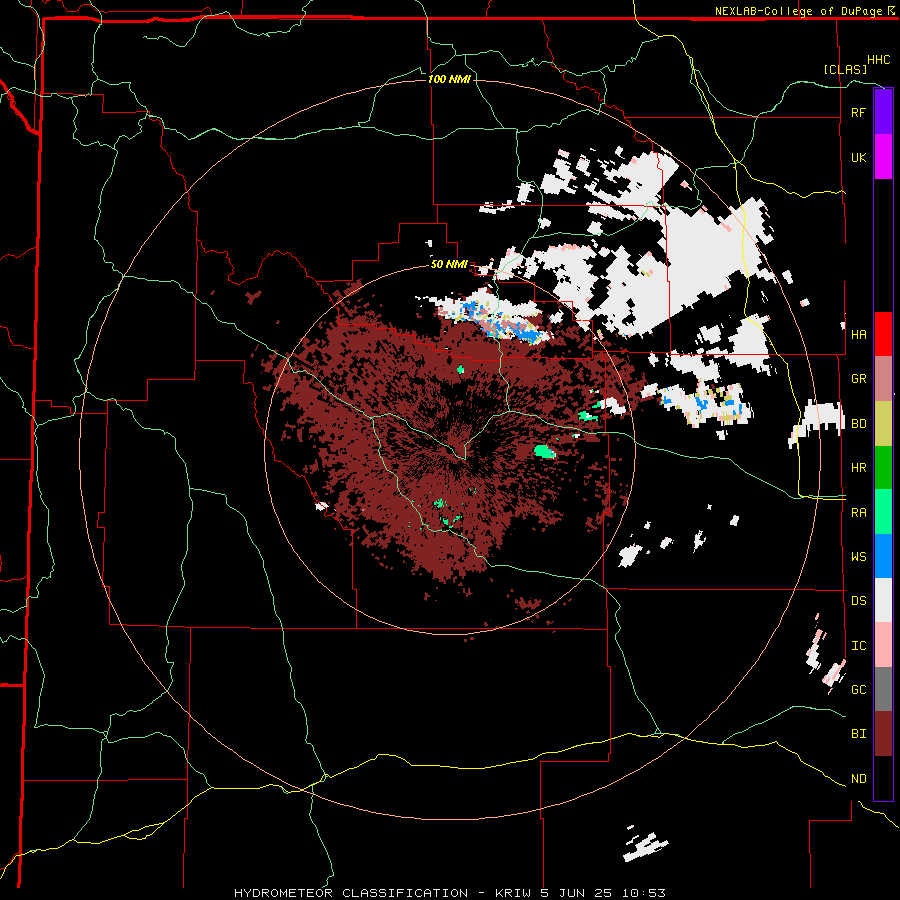Click the BD yellow legend swatch

coord(883,424)
